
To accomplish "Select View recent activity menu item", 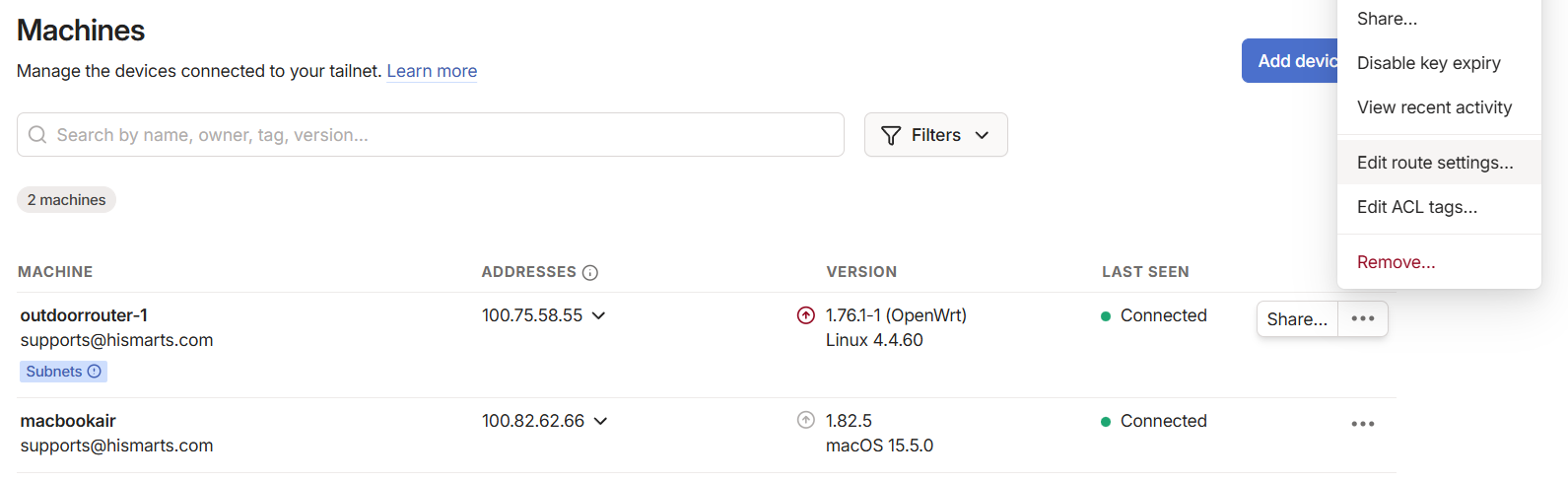I will pyautogui.click(x=1434, y=107).
